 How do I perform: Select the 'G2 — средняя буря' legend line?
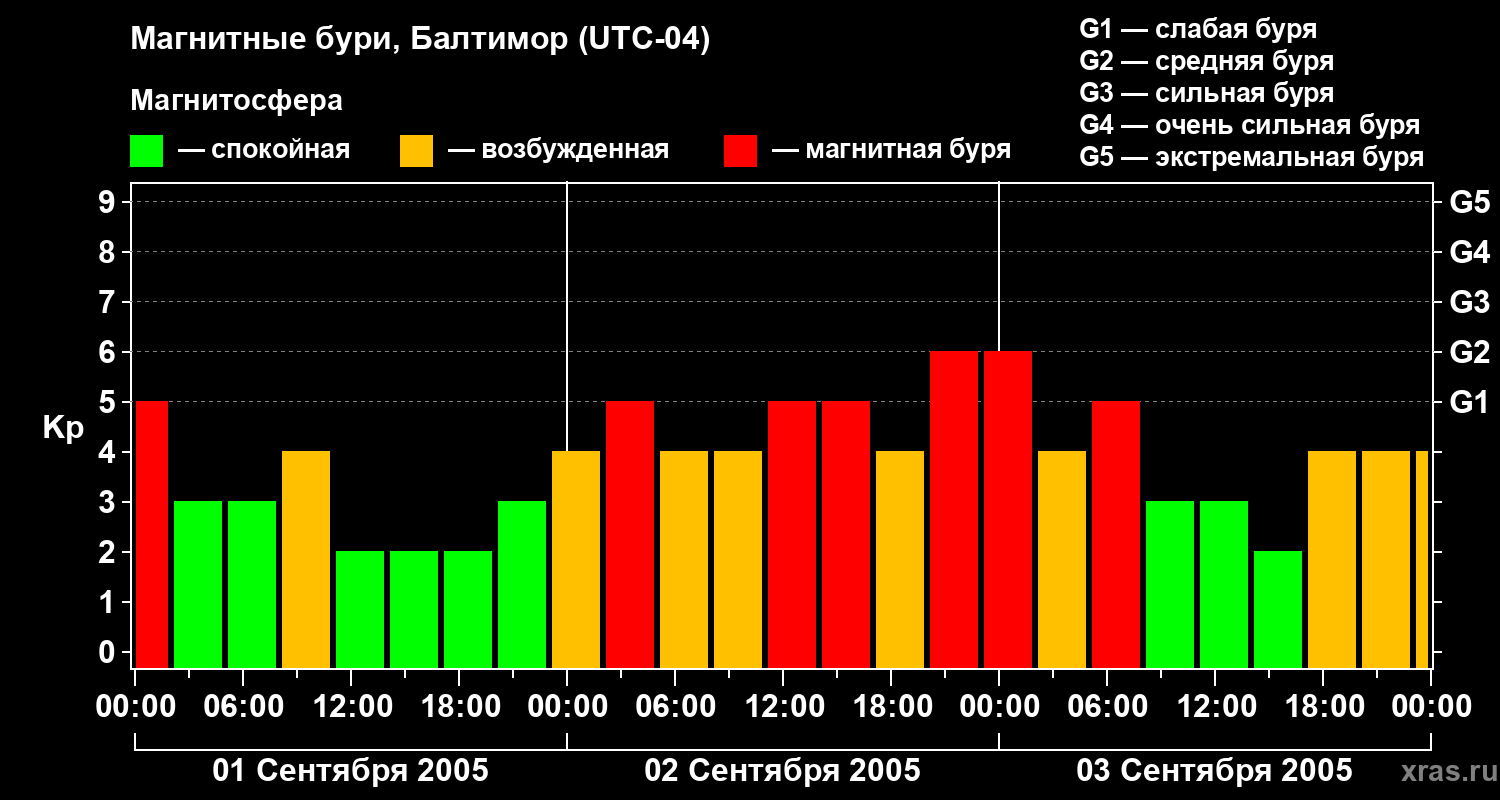[x=1206, y=61]
